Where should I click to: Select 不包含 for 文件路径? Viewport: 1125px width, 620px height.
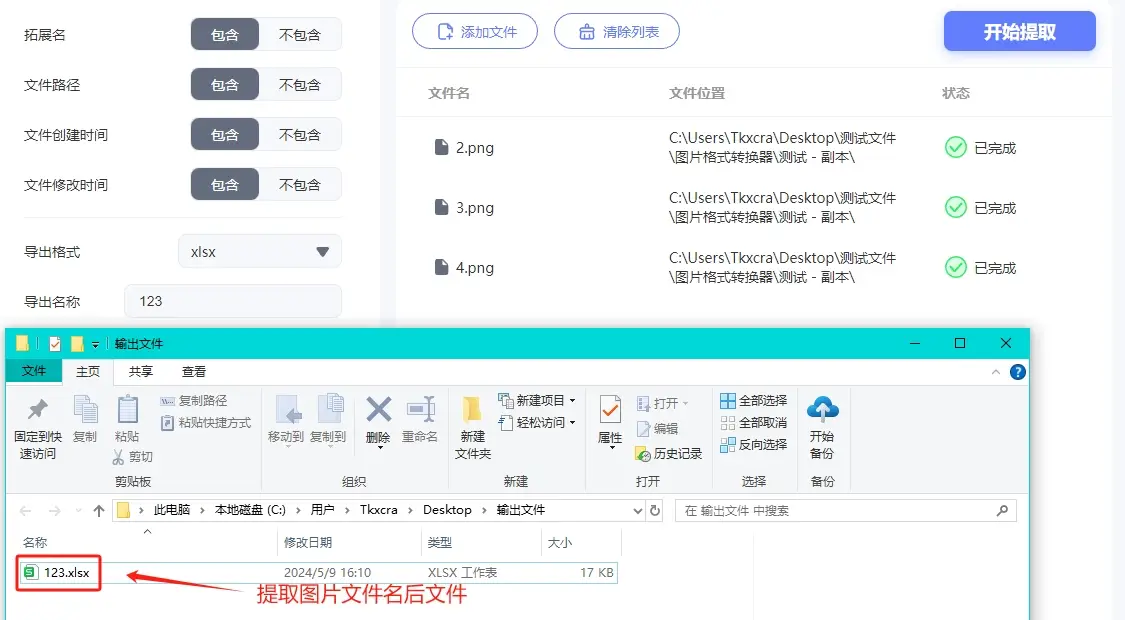tap(301, 84)
